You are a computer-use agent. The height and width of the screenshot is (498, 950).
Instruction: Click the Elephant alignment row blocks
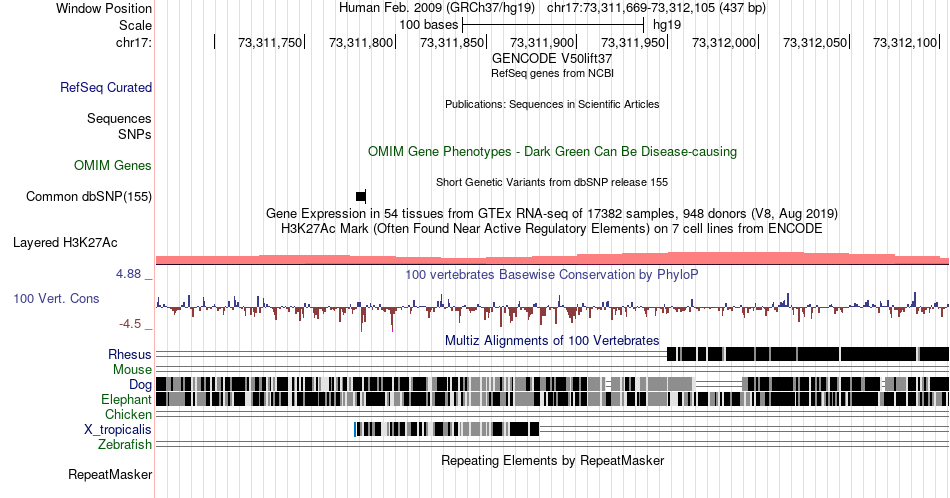(552, 399)
